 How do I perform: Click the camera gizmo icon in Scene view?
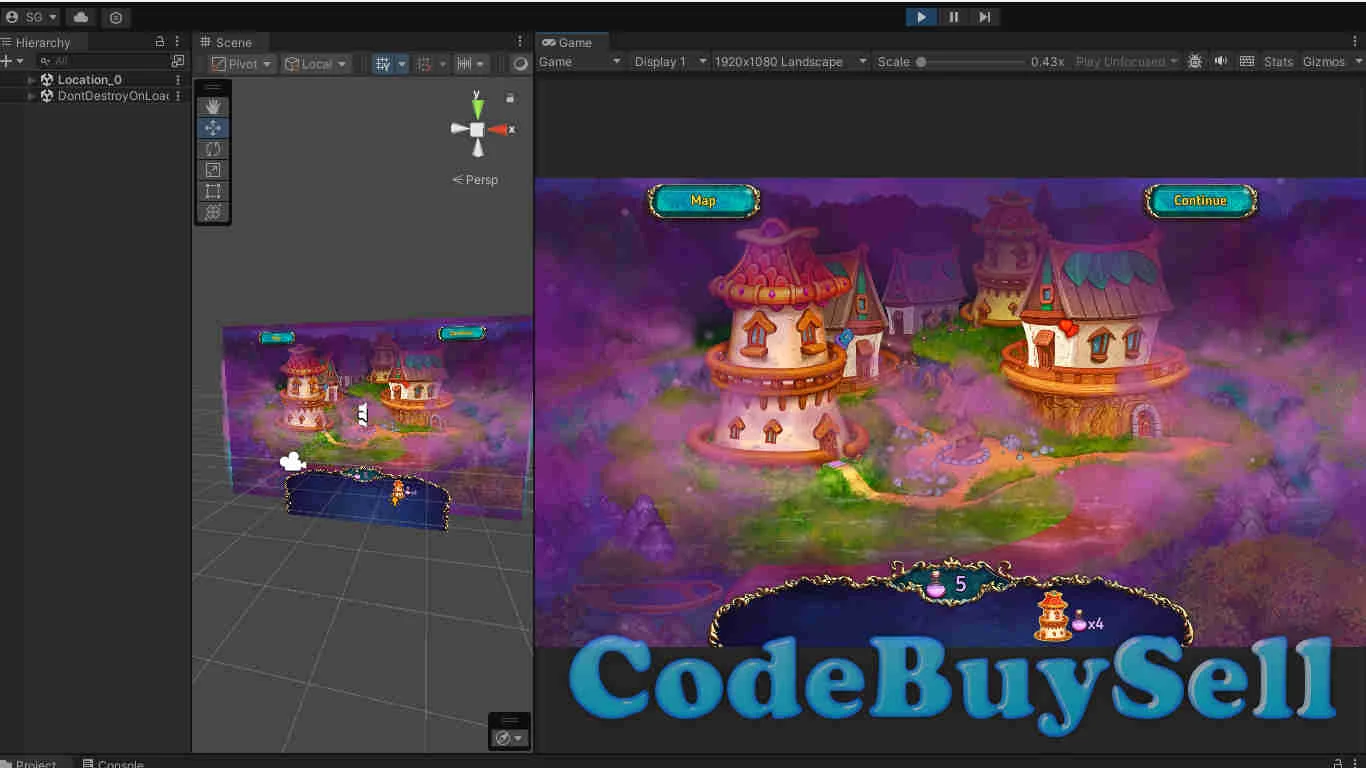[292, 461]
